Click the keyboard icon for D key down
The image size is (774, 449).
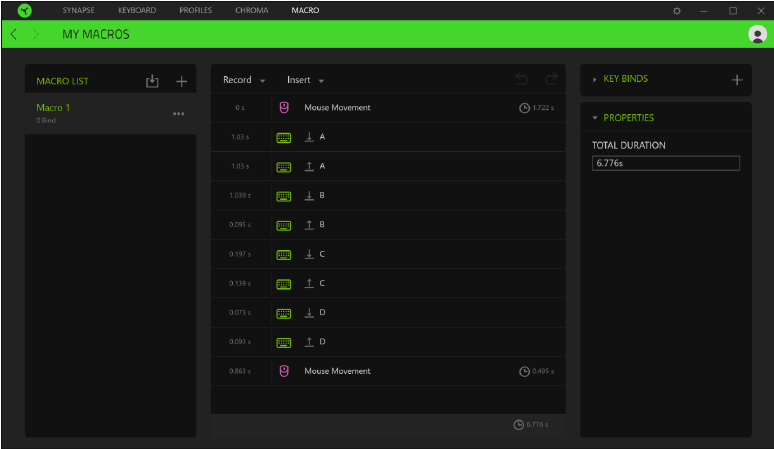[x=283, y=313]
